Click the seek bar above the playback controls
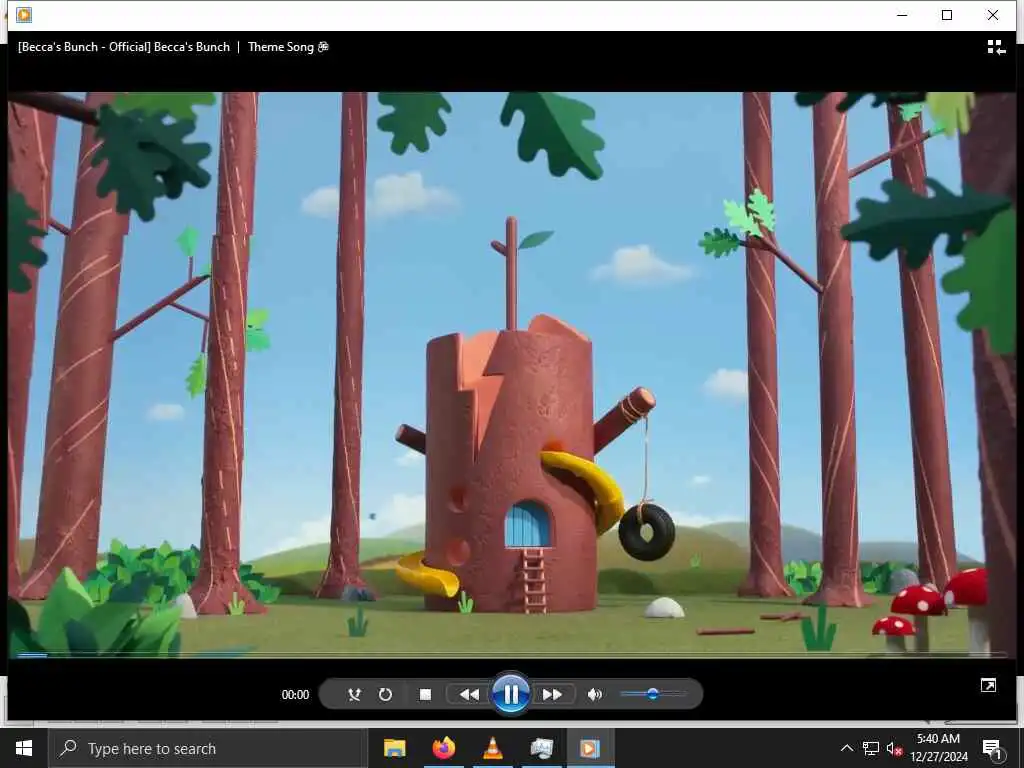The height and width of the screenshot is (768, 1024). pyautogui.click(x=512, y=654)
